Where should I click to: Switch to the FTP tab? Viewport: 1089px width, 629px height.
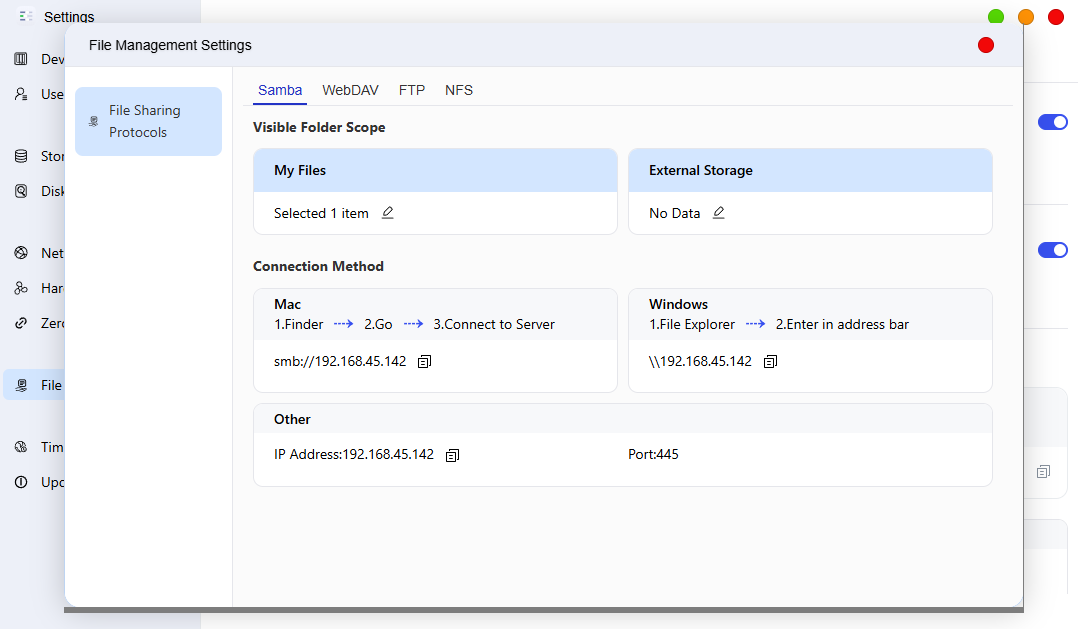(412, 90)
